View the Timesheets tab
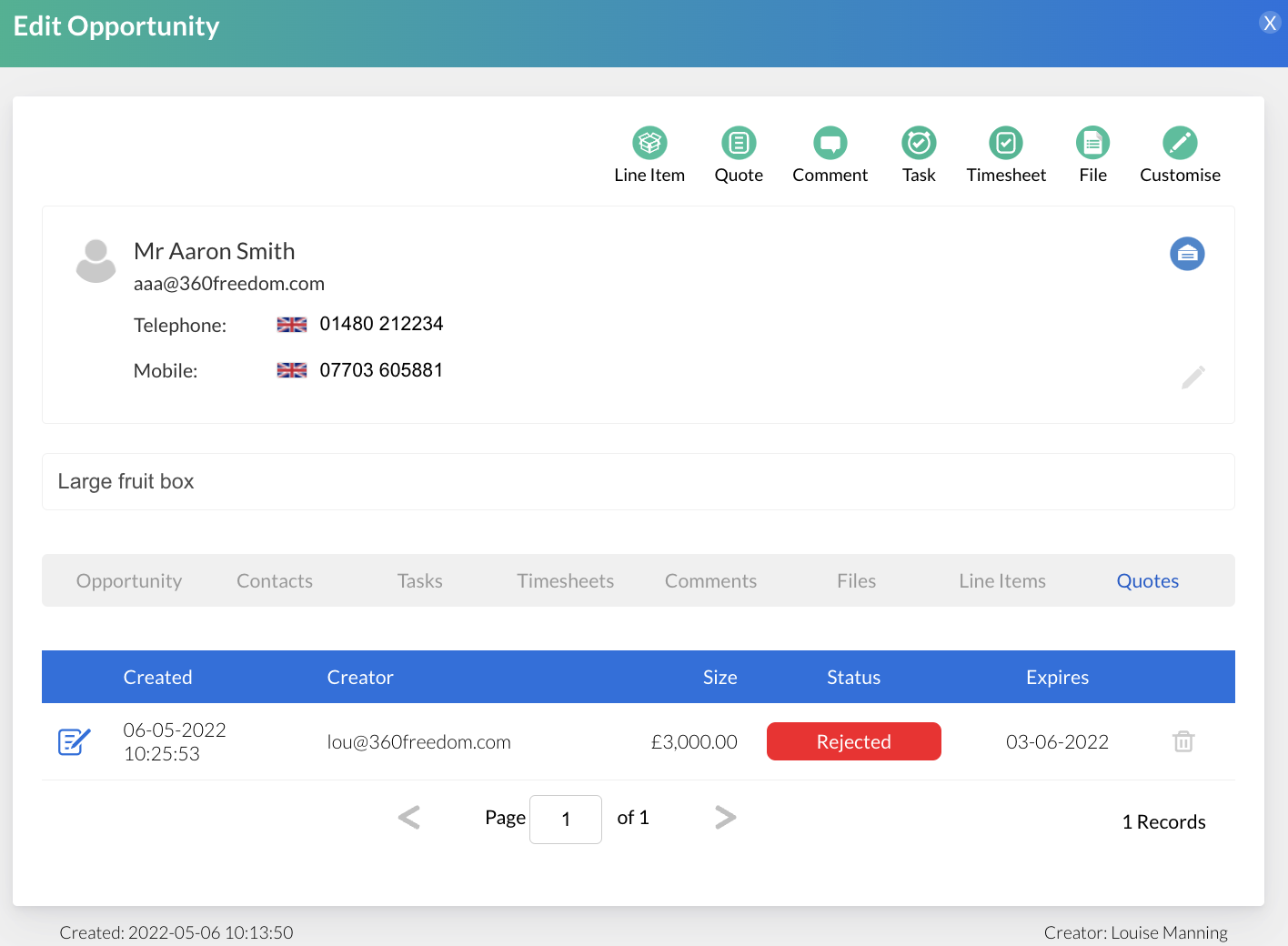 click(565, 581)
